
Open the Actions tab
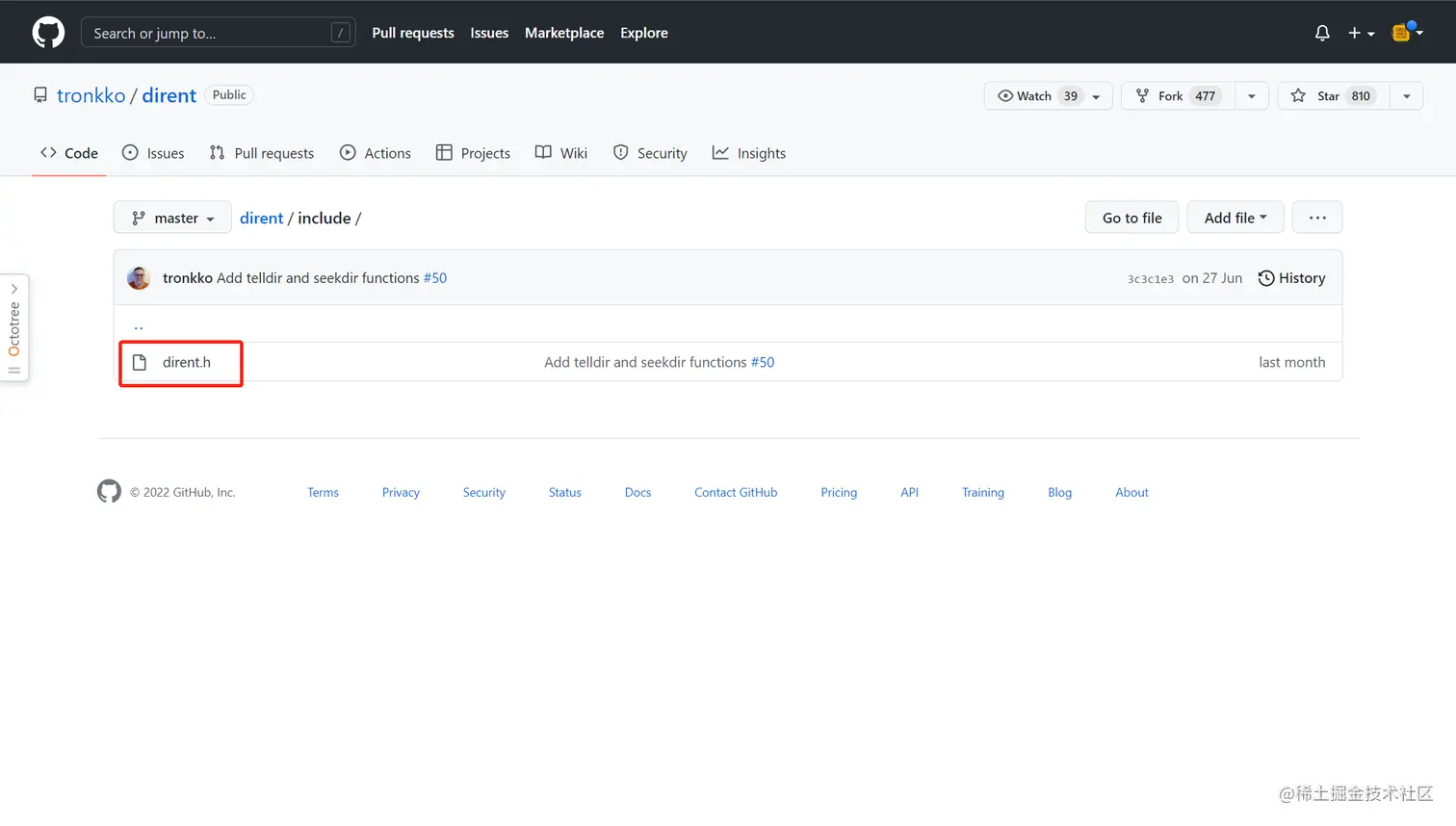pyautogui.click(x=376, y=153)
